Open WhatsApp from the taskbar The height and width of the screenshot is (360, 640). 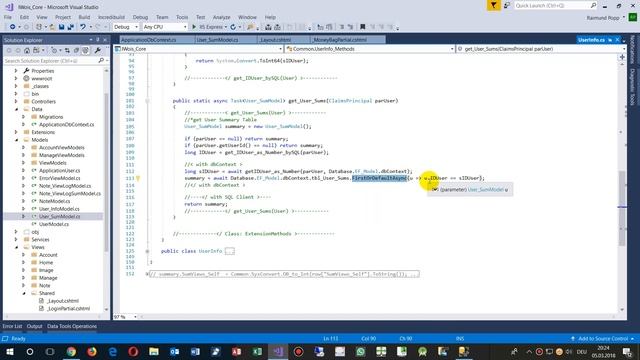click(360, 351)
